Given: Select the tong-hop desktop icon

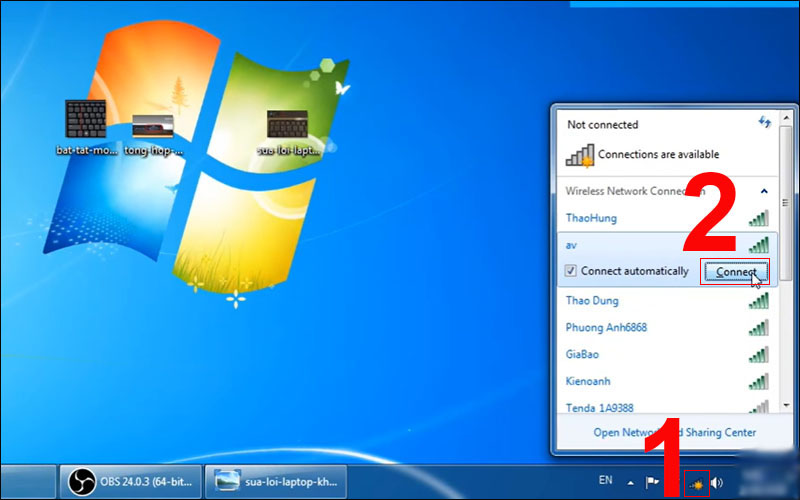Looking at the screenshot, I should 153,134.
